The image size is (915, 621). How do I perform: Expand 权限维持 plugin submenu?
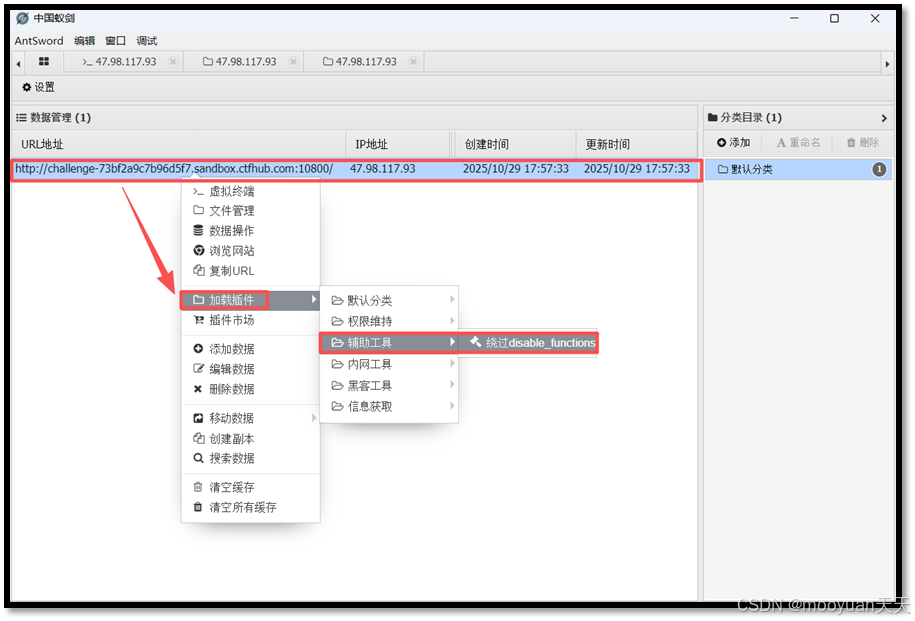click(x=389, y=321)
